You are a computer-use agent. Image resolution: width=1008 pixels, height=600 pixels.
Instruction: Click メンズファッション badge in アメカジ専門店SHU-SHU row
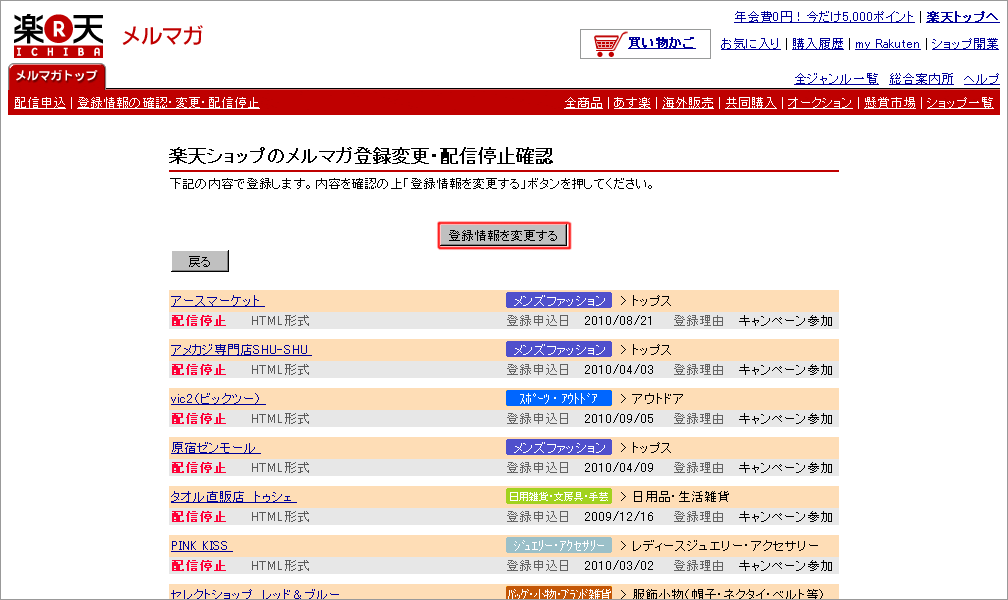[559, 349]
